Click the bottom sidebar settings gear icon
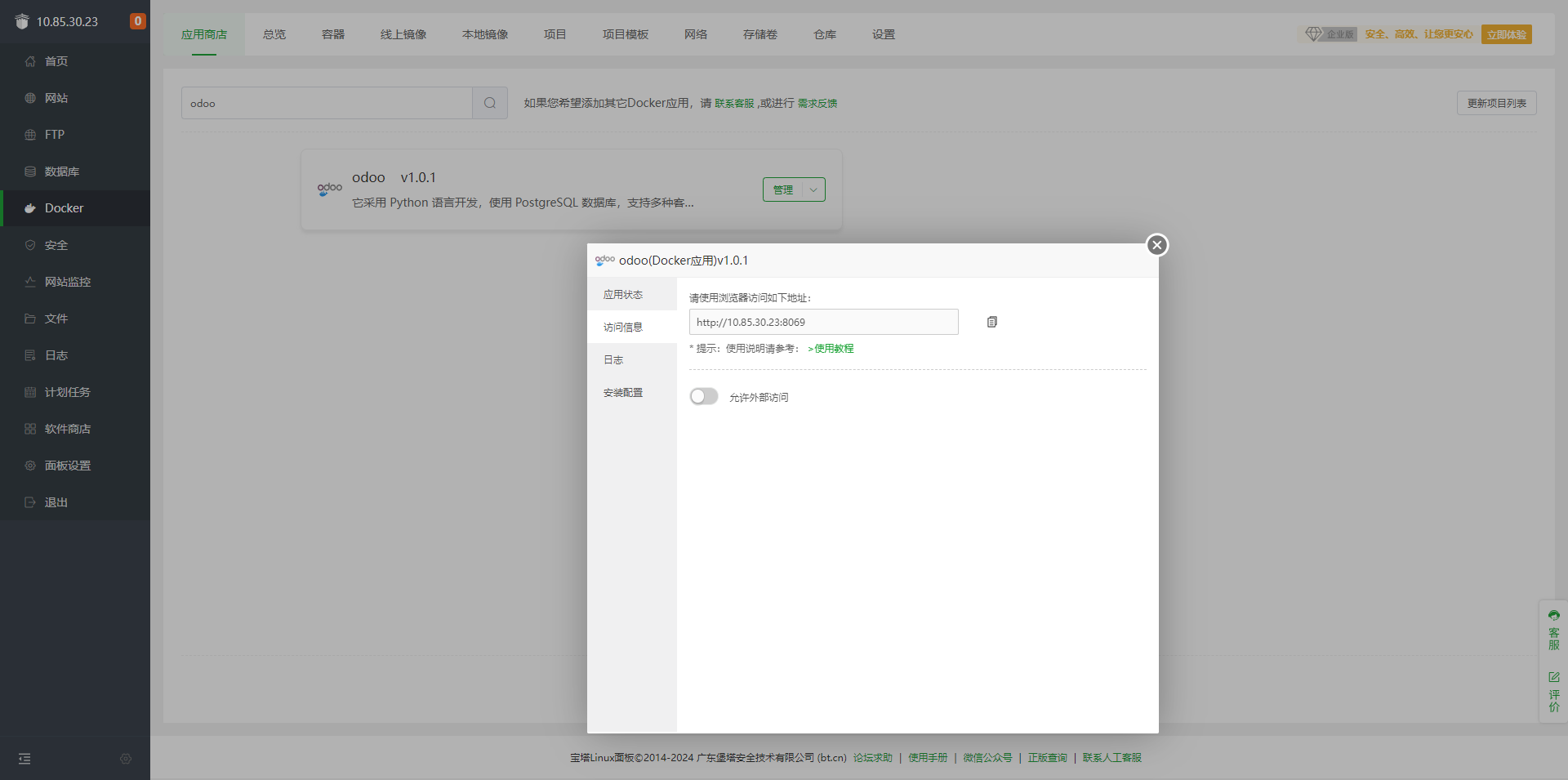The width and height of the screenshot is (1568, 780). [x=126, y=759]
